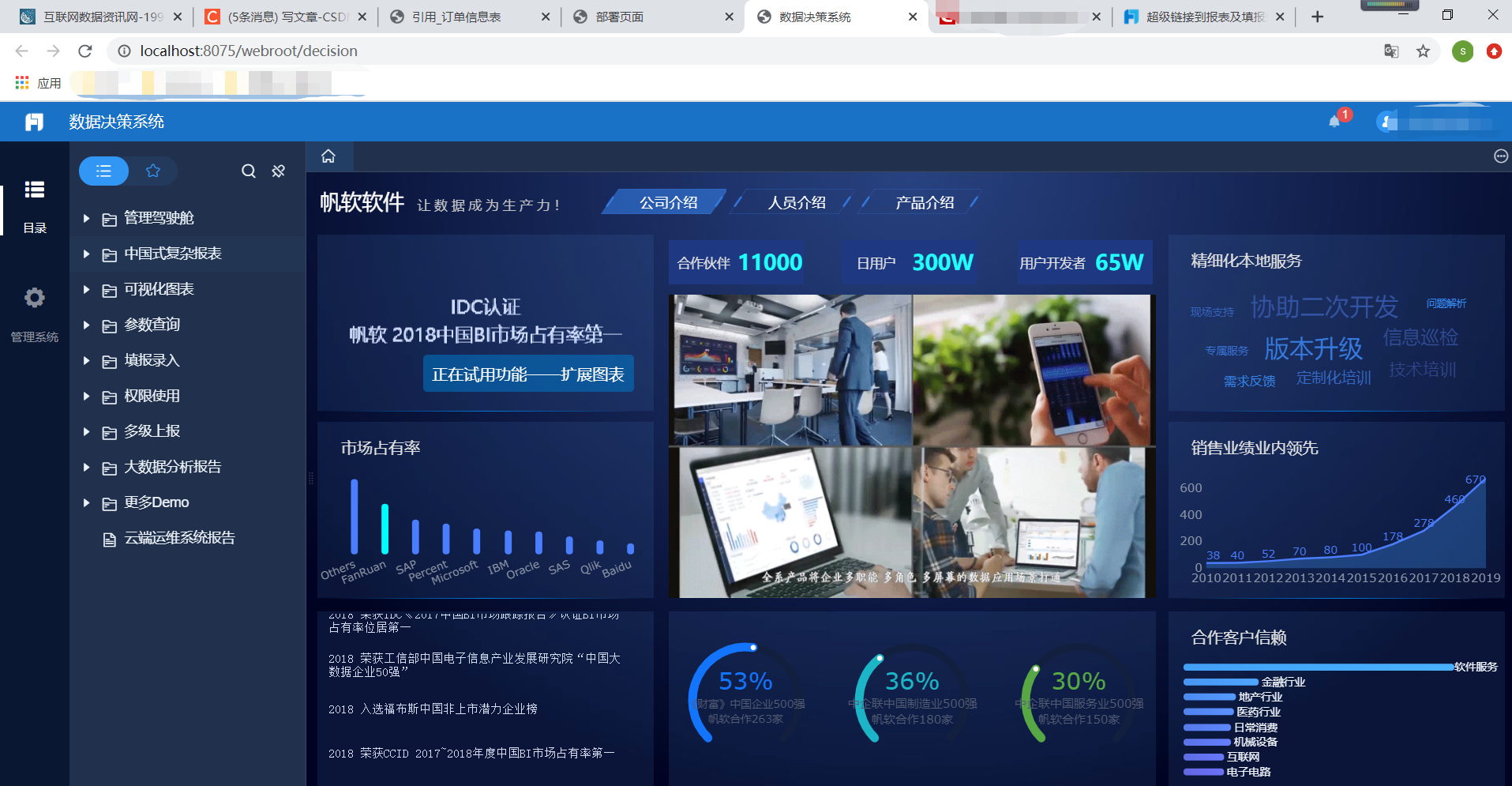Expand the 中国式复杂报表 folder arrow

coord(86,254)
